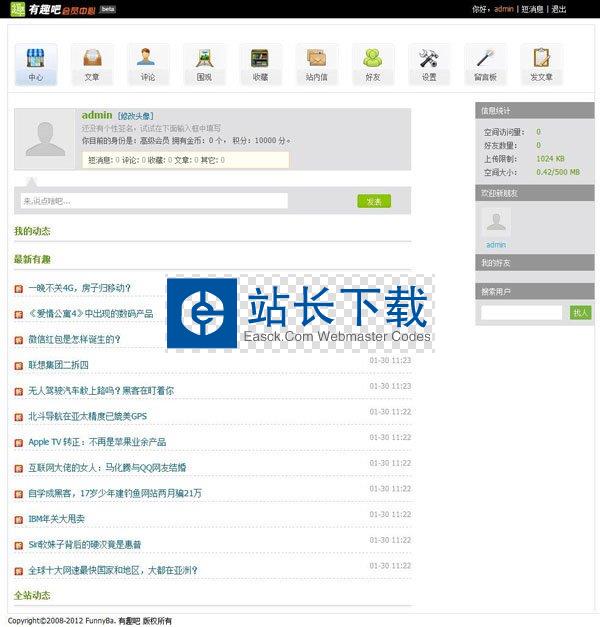Click the green 找人 search button
This screenshot has height=627, width=600.
(x=580, y=313)
